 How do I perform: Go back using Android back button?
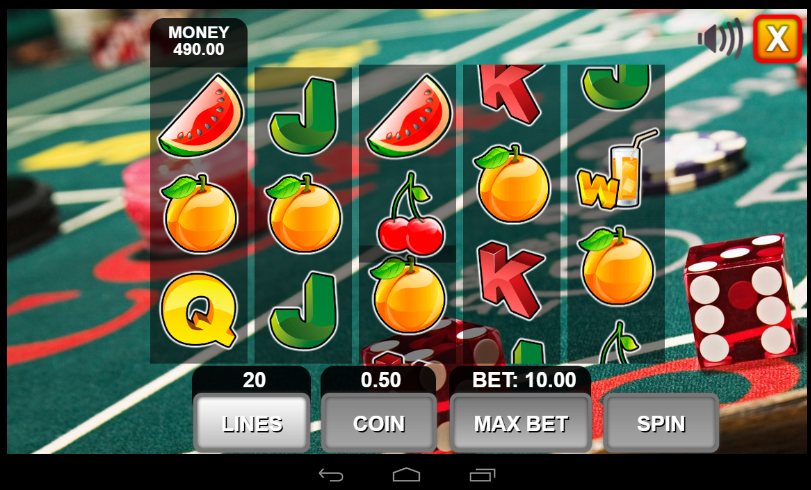click(331, 474)
